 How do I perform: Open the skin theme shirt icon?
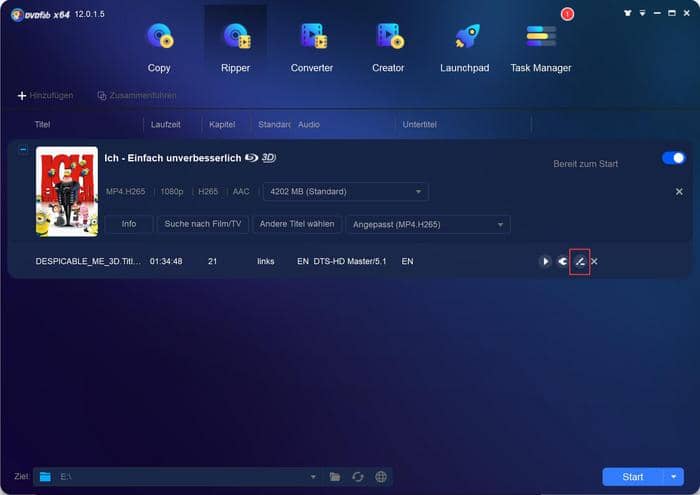click(627, 13)
